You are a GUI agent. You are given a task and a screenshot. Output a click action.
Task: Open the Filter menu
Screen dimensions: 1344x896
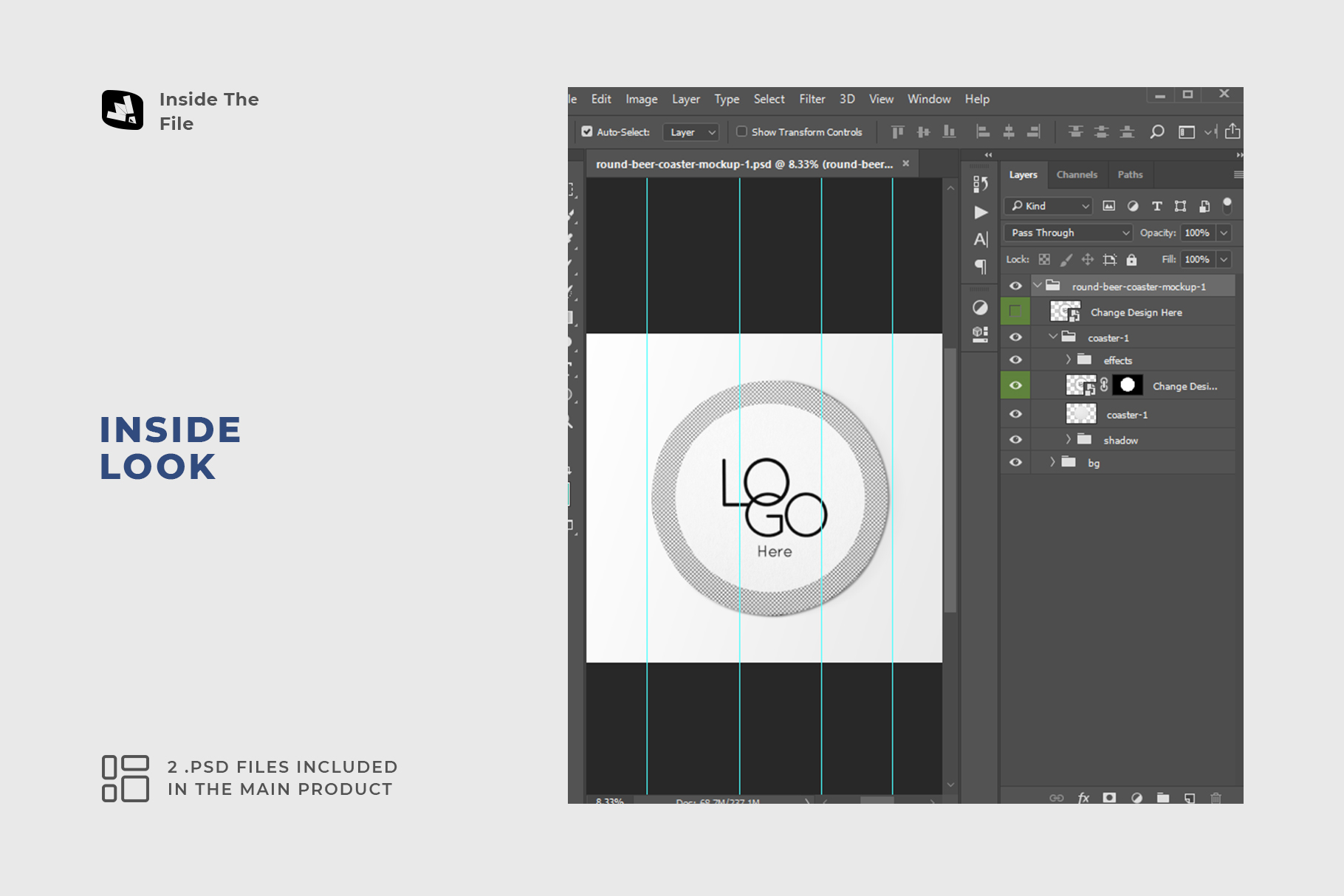(x=812, y=99)
